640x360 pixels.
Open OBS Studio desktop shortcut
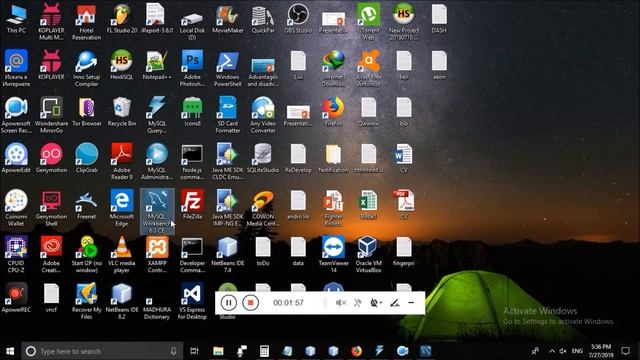point(298,18)
